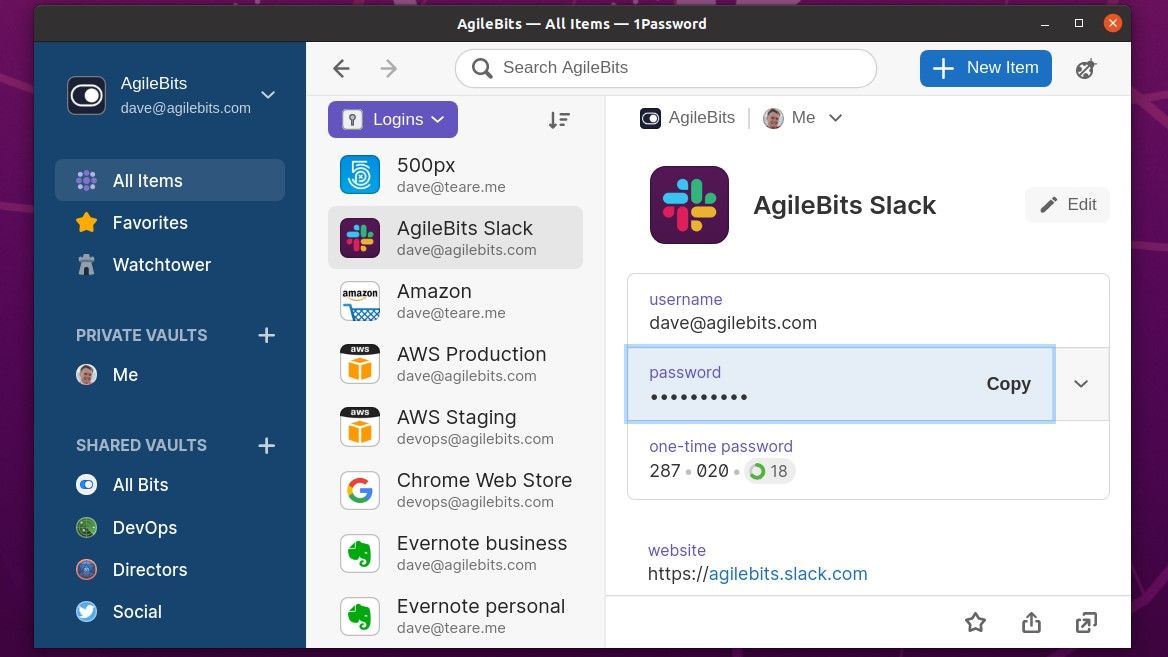Expand the account switcher chevron
The height and width of the screenshot is (657, 1168).
click(x=268, y=95)
